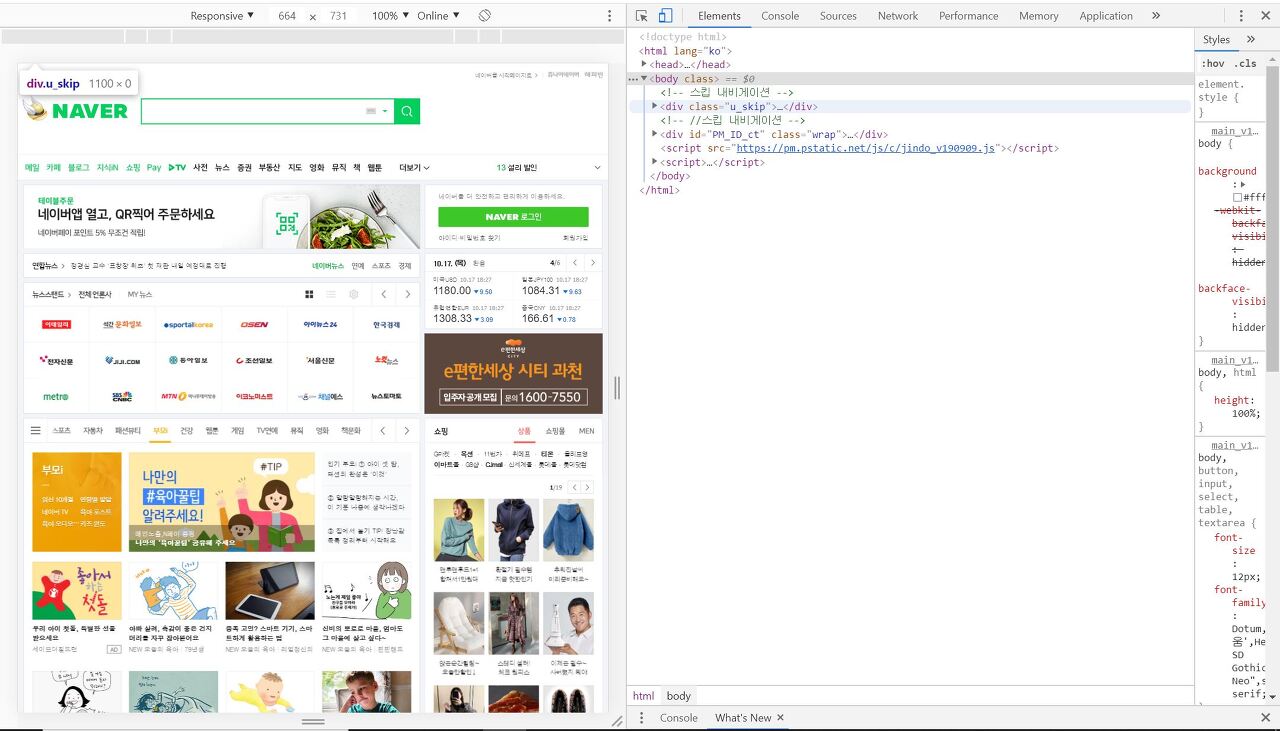This screenshot has height=731, width=1280.
Task: Click the green NAVER 로그인 button
Action: [513, 217]
